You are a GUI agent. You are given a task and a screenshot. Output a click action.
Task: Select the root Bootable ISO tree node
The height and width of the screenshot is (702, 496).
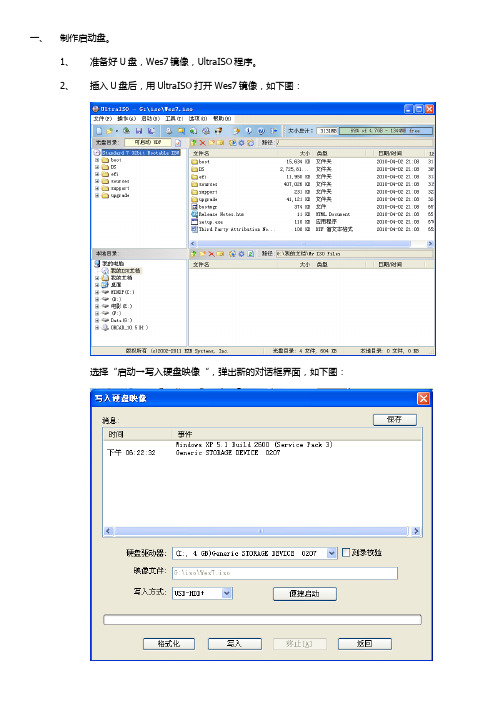click(x=137, y=153)
